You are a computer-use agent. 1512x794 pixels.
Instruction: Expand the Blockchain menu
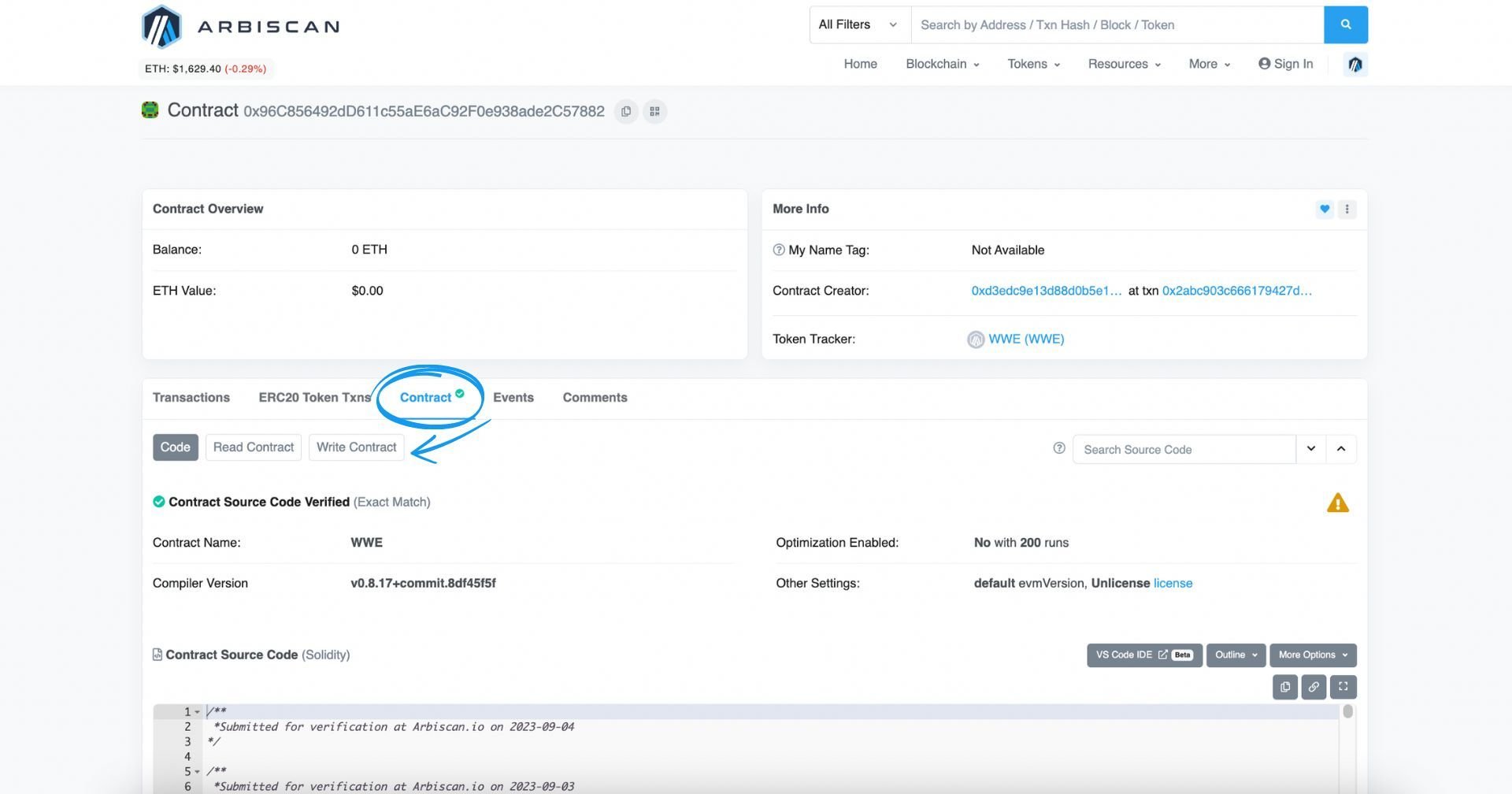point(943,64)
